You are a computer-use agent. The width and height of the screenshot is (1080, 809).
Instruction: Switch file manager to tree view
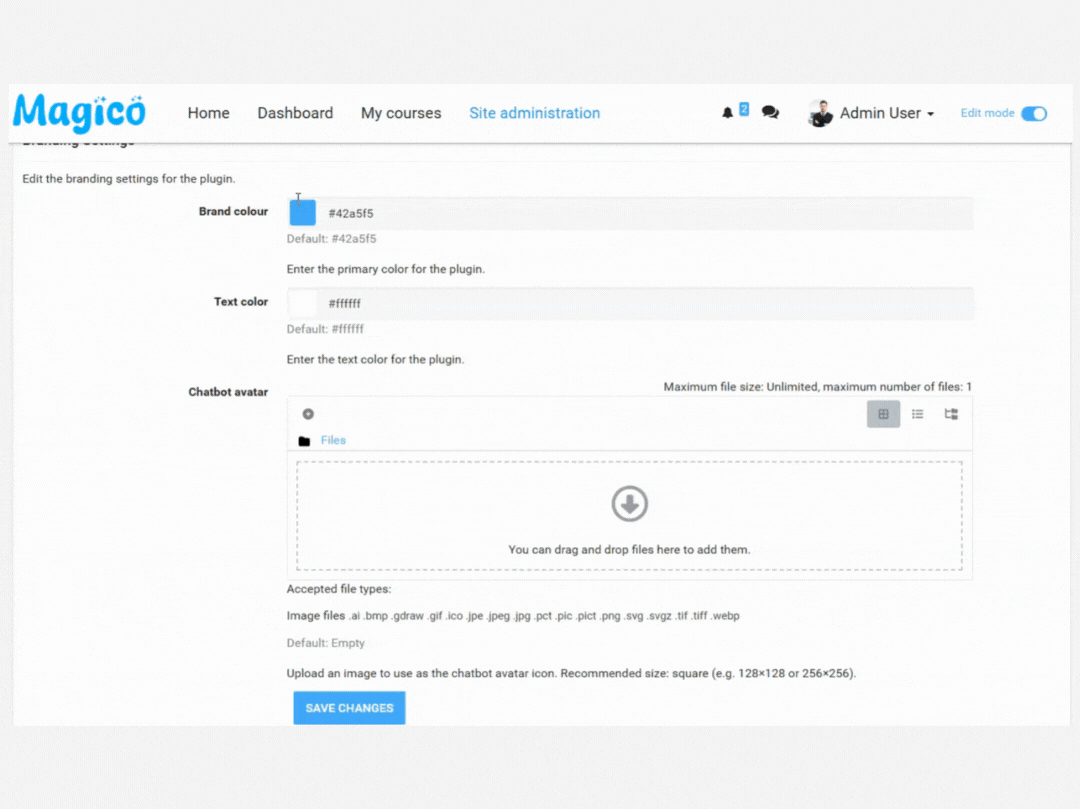[950, 413]
